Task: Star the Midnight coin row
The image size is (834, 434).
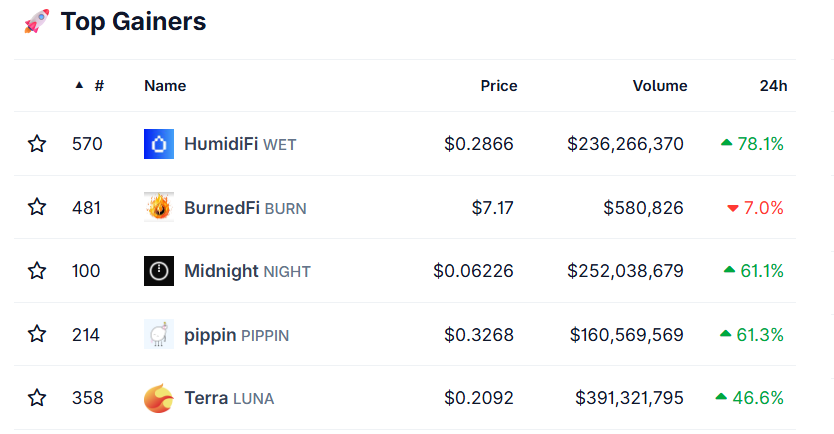Action: click(x=37, y=271)
